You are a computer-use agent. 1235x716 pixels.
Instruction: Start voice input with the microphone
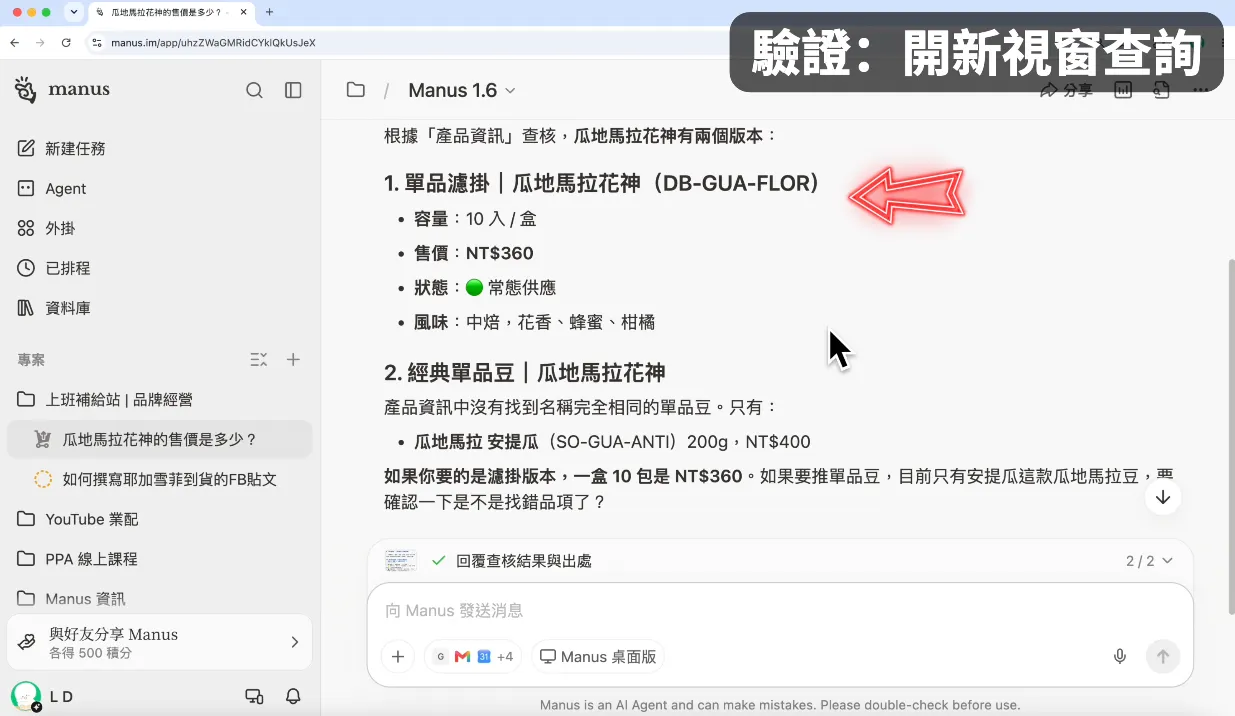1120,657
